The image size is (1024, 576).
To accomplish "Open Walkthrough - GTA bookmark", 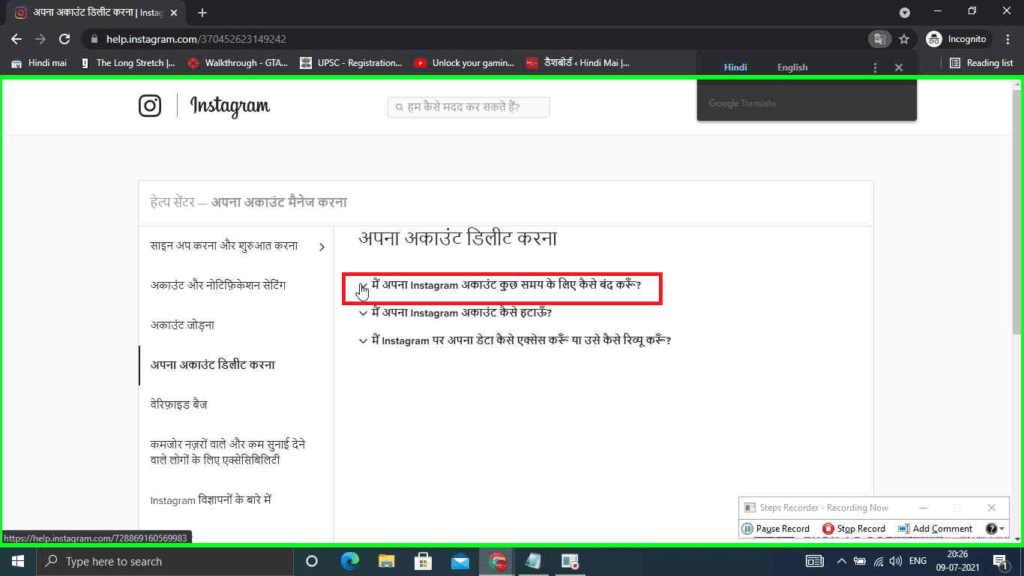I will pos(238,63).
